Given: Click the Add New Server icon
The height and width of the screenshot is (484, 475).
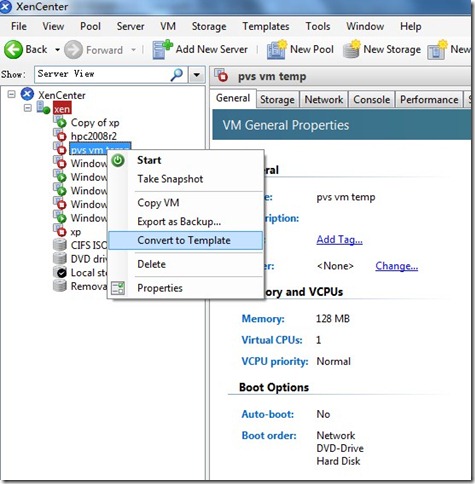Looking at the screenshot, I should tap(162, 49).
